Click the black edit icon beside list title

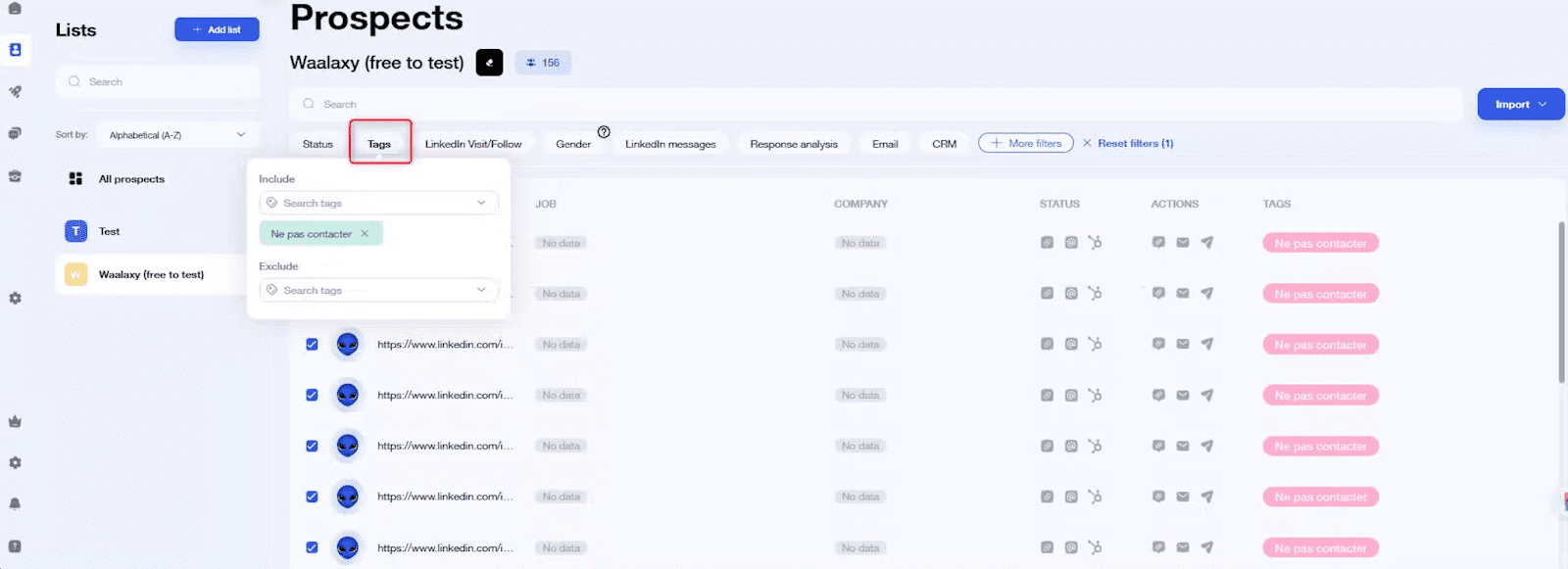489,63
